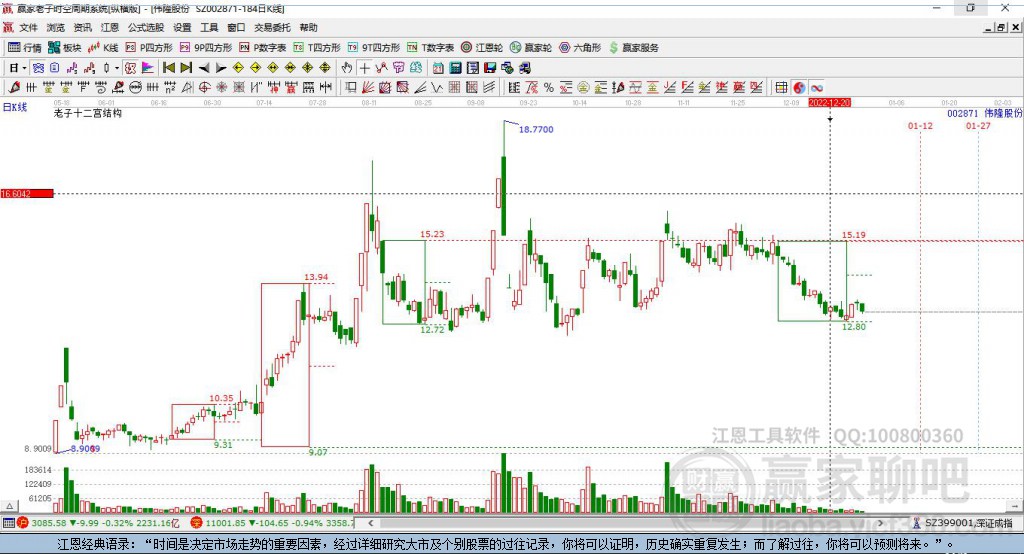
Task: Select the red pen drawing tool
Action: click(14, 88)
